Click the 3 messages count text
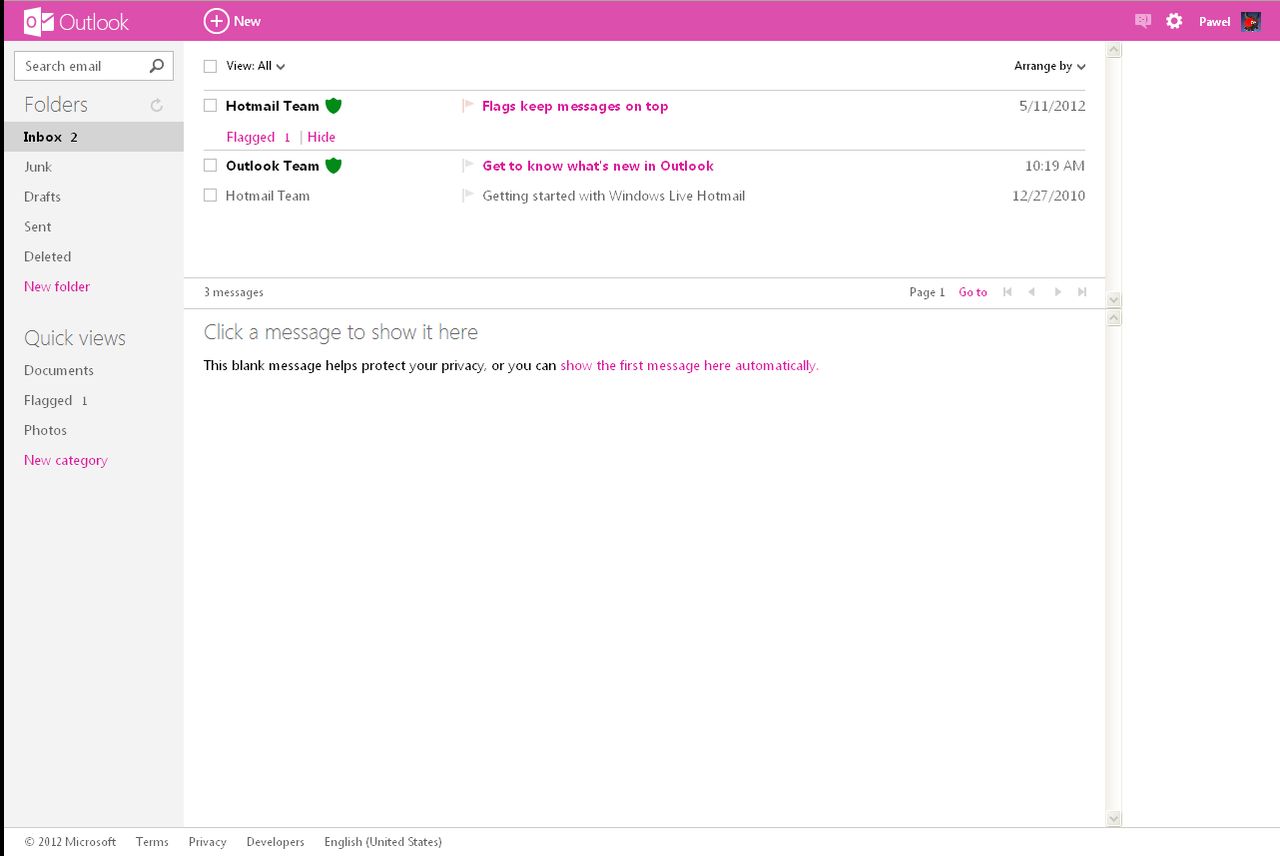 234,292
